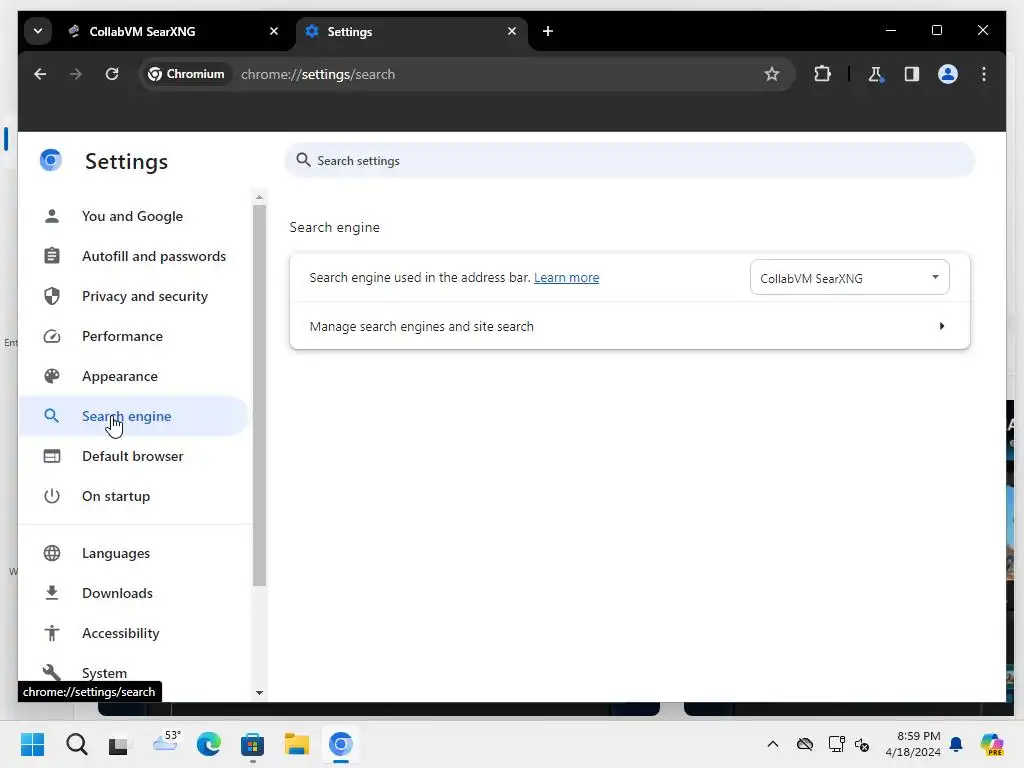This screenshot has width=1024, height=768.
Task: Open the profile avatar menu
Action: point(948,74)
